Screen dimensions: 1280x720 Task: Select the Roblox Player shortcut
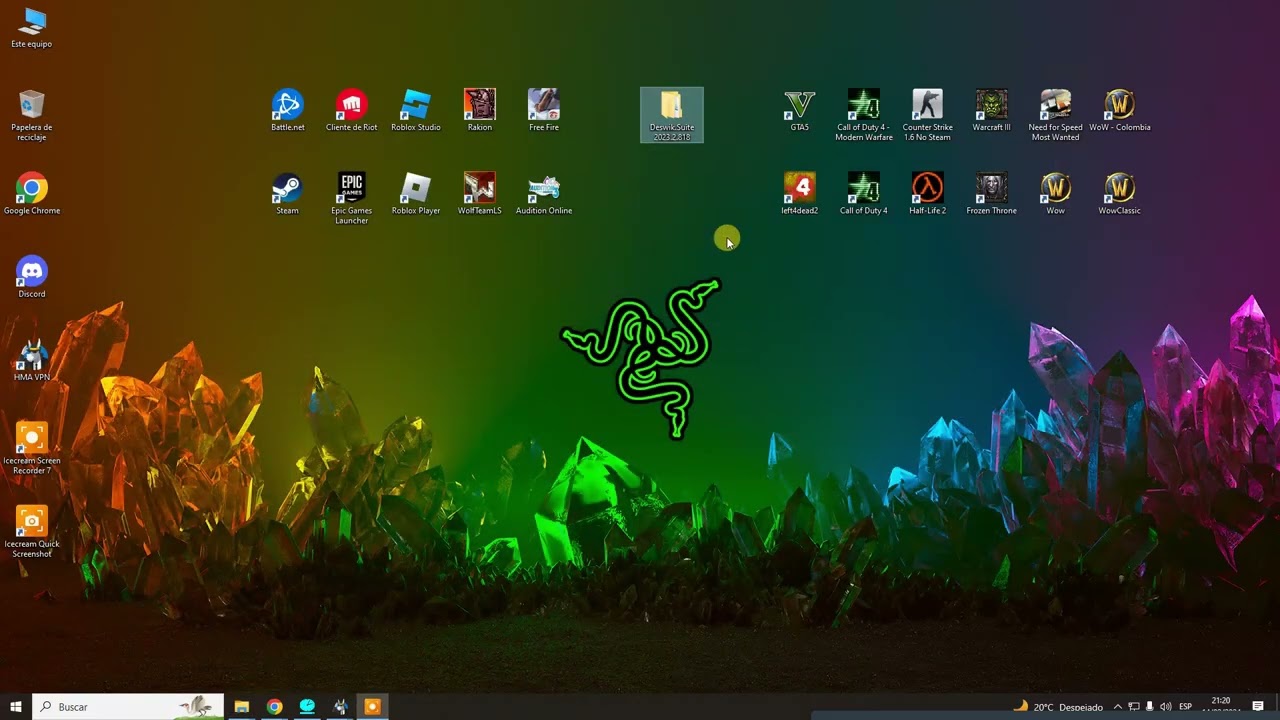pos(416,194)
